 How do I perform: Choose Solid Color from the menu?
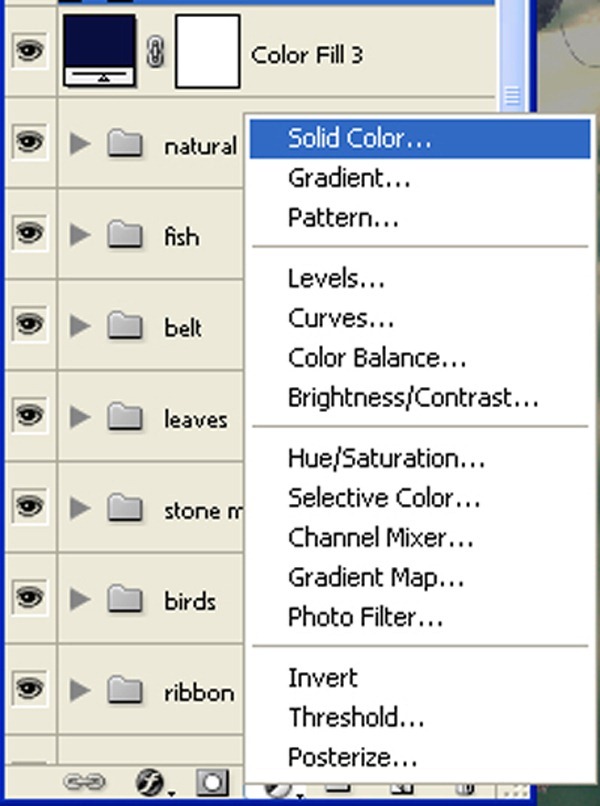(359, 139)
